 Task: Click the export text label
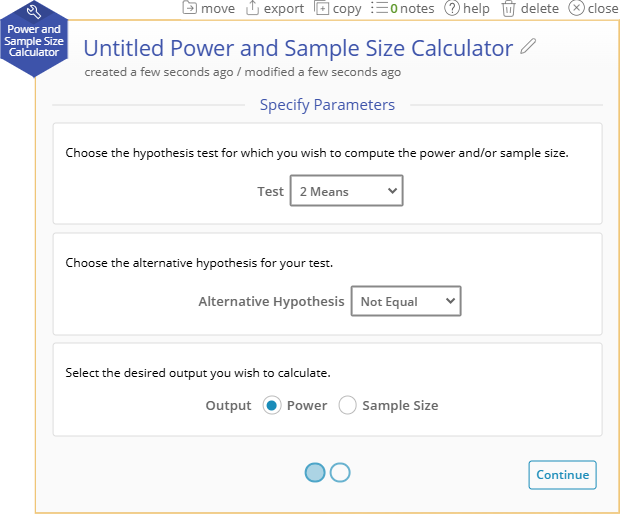pyautogui.click(x=284, y=9)
